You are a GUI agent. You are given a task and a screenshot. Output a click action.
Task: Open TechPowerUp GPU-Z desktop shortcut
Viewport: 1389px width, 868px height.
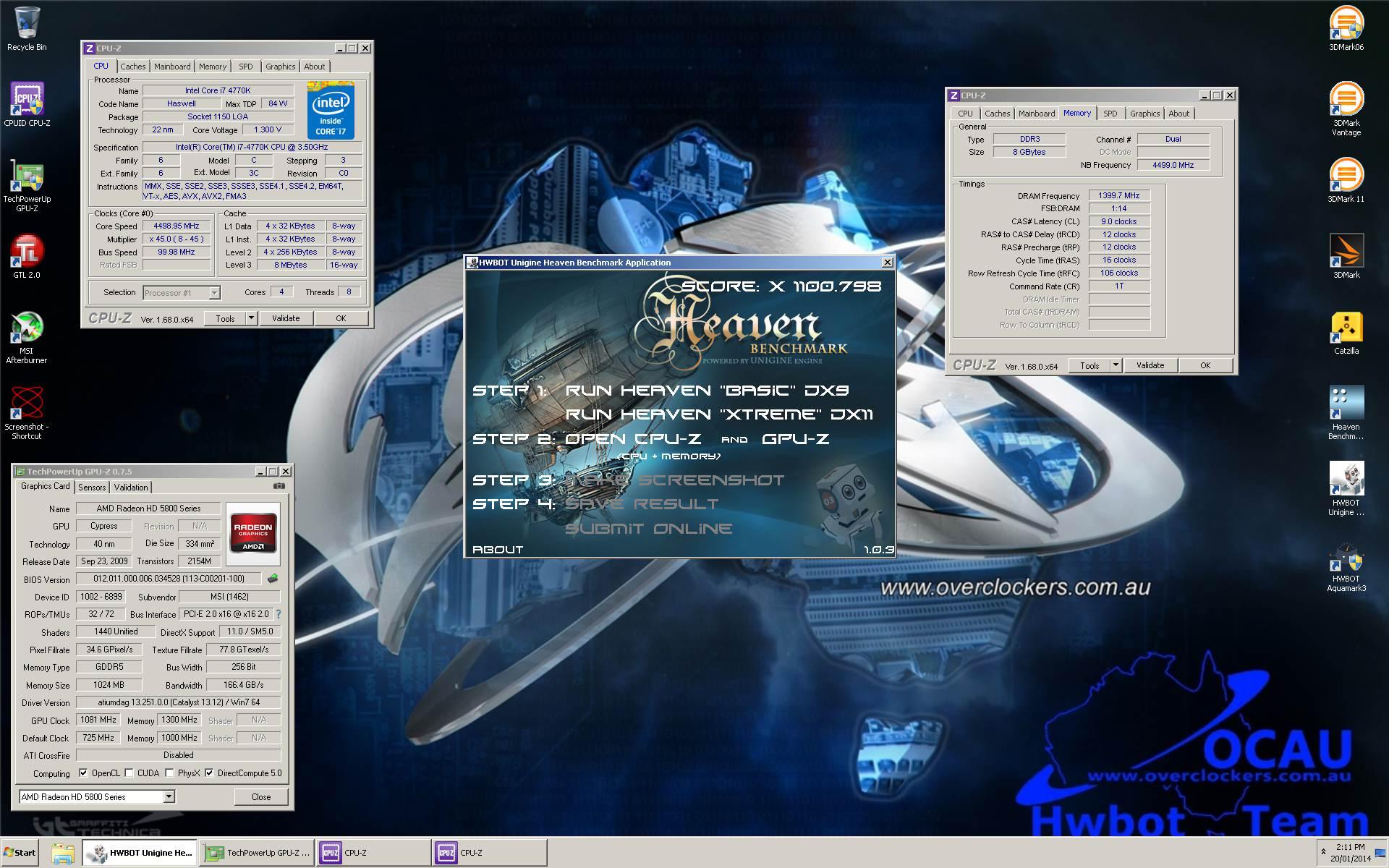click(27, 185)
